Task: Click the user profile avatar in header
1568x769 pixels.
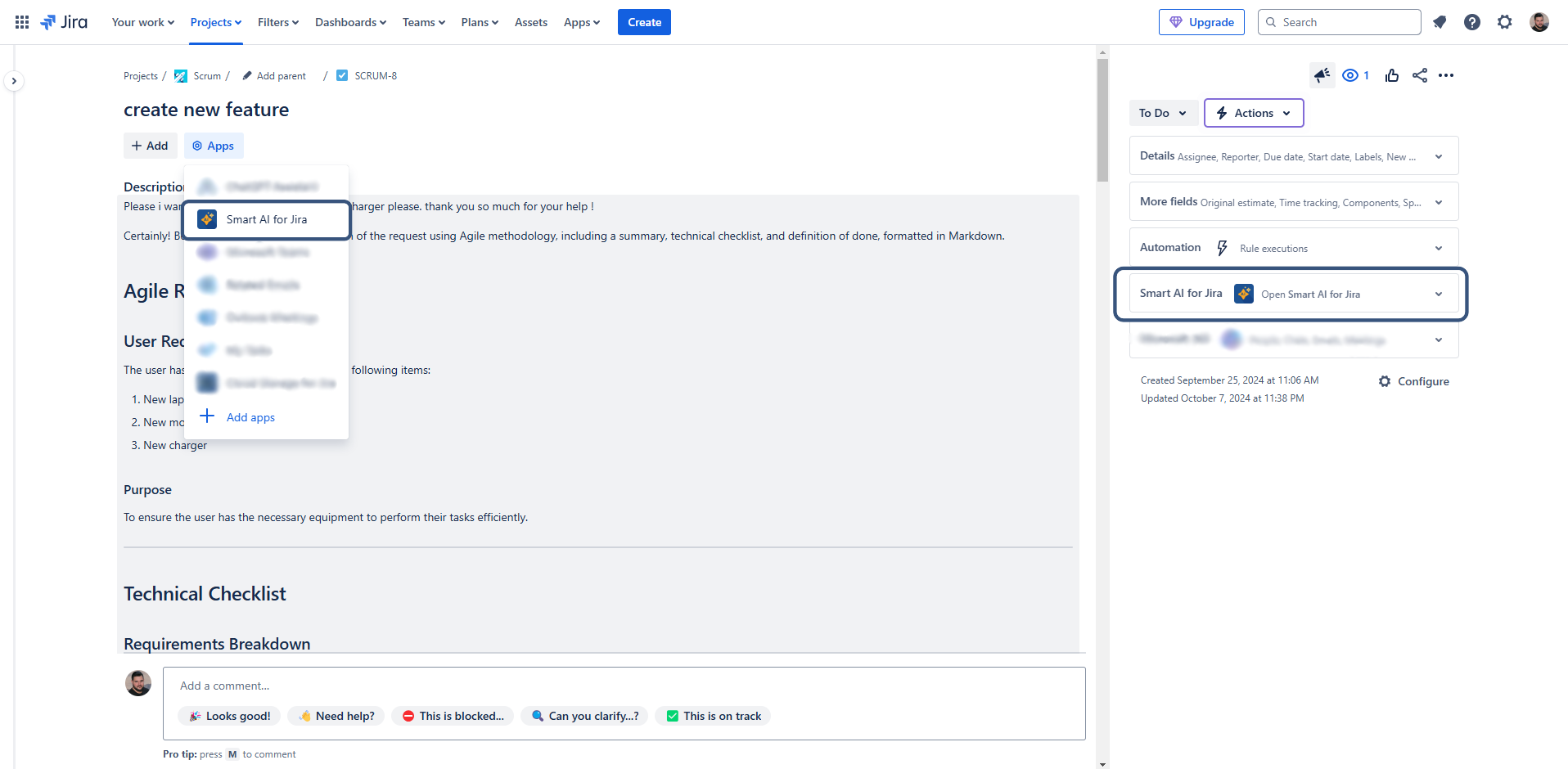Action: click(x=1539, y=22)
